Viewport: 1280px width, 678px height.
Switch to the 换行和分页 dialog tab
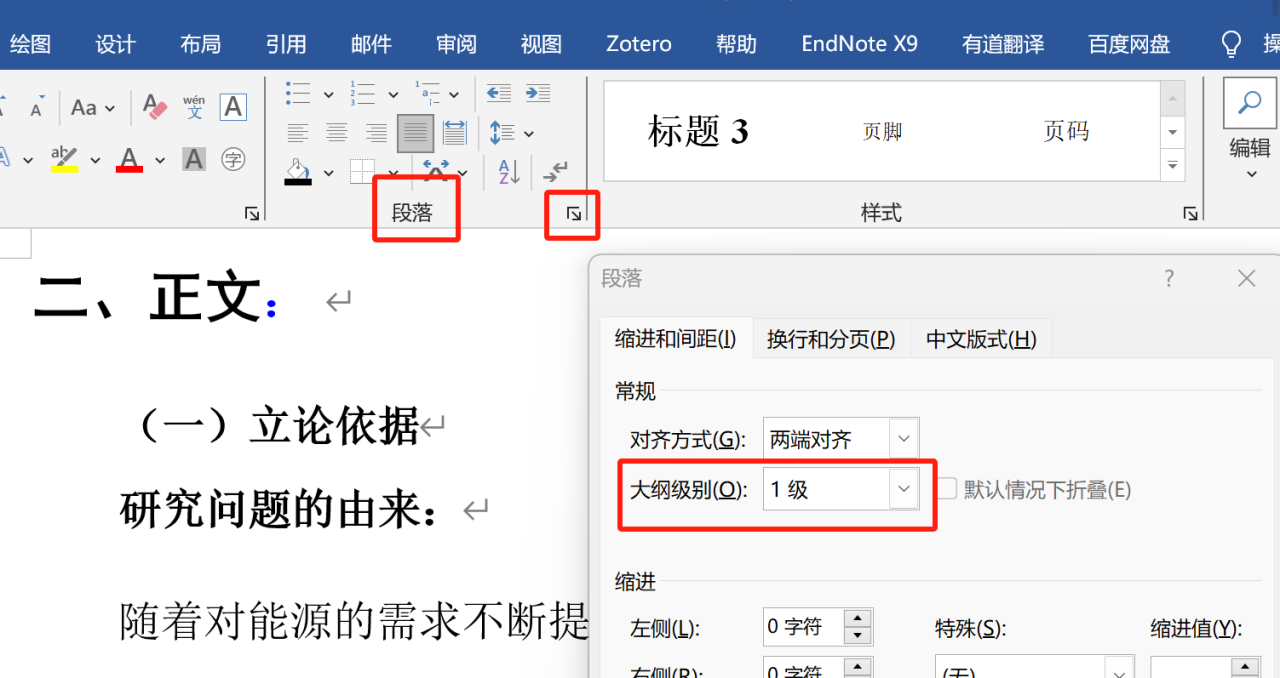(x=831, y=339)
